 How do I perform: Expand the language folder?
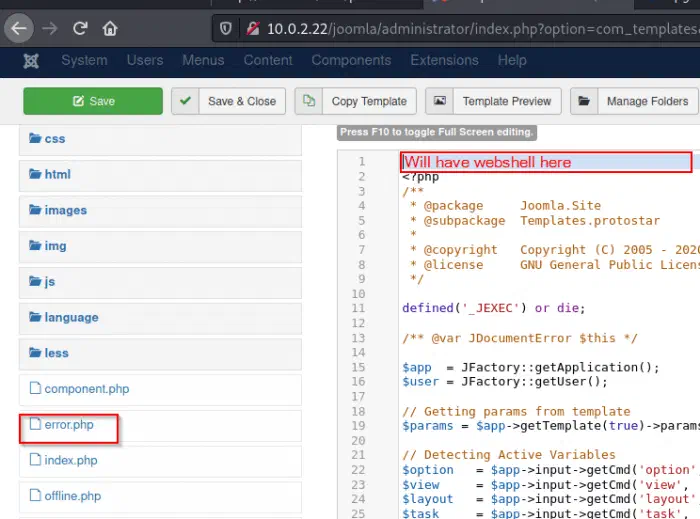click(x=160, y=318)
